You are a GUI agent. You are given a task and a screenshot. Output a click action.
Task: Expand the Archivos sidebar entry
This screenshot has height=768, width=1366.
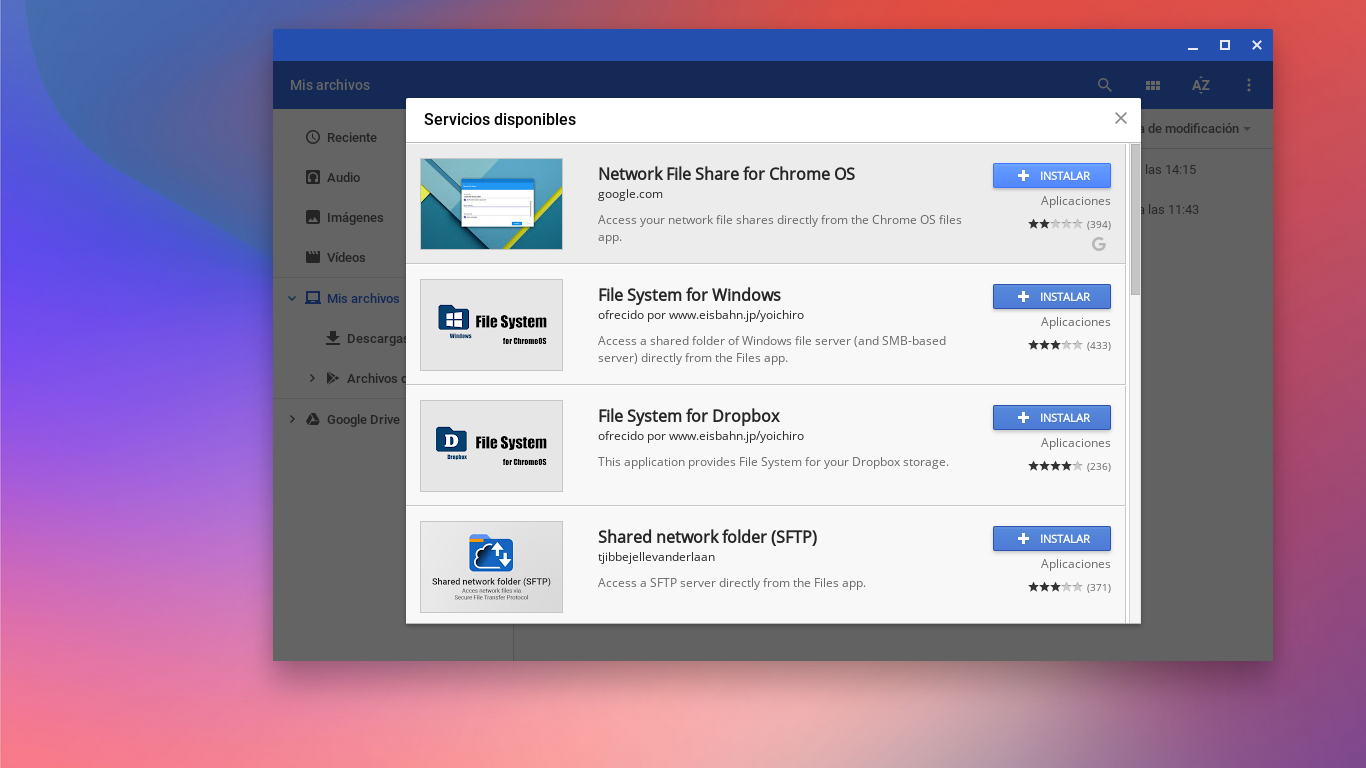click(x=312, y=378)
